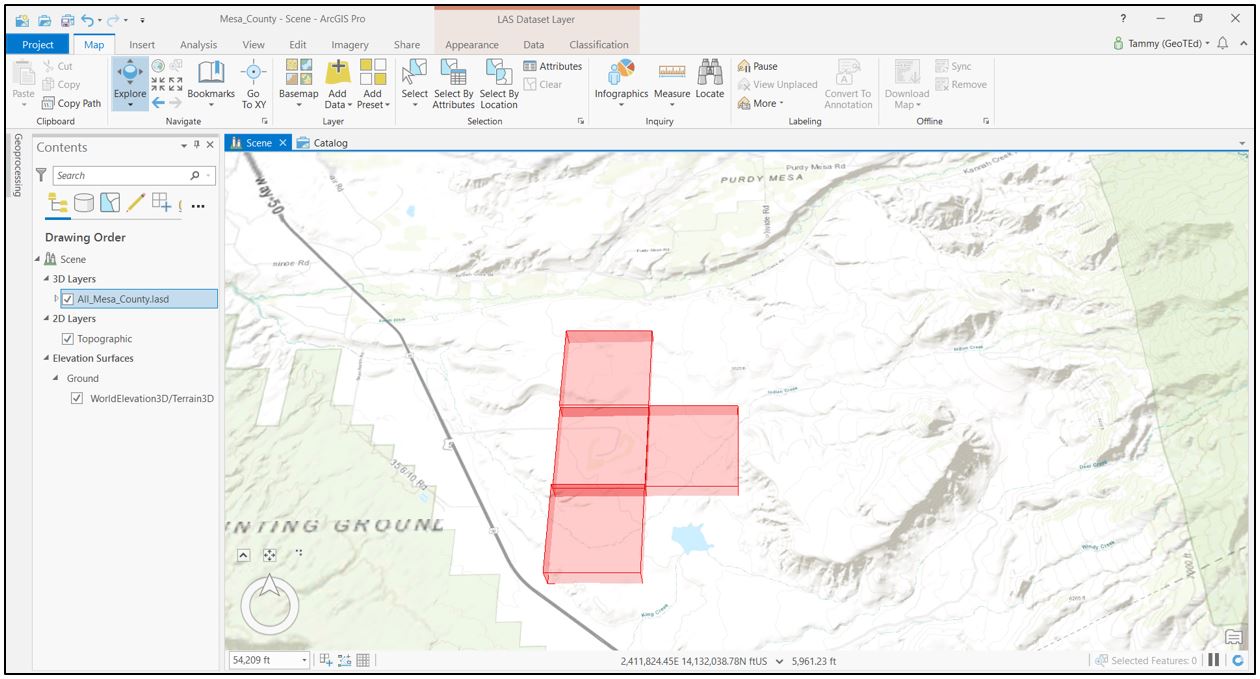
Task: Uncheck the All_Mesa_County.lasd layer checkbox
Action: point(67,299)
